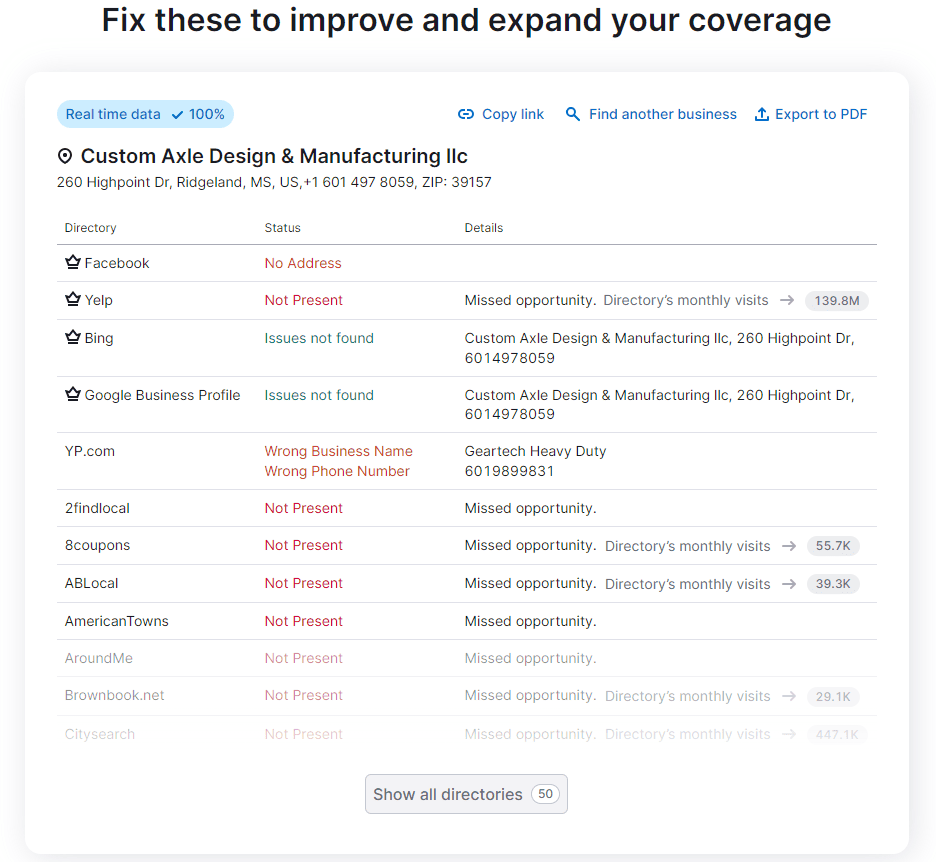The image size is (936, 862).
Task: Click the Not Present status for Yelp
Action: 303,300
